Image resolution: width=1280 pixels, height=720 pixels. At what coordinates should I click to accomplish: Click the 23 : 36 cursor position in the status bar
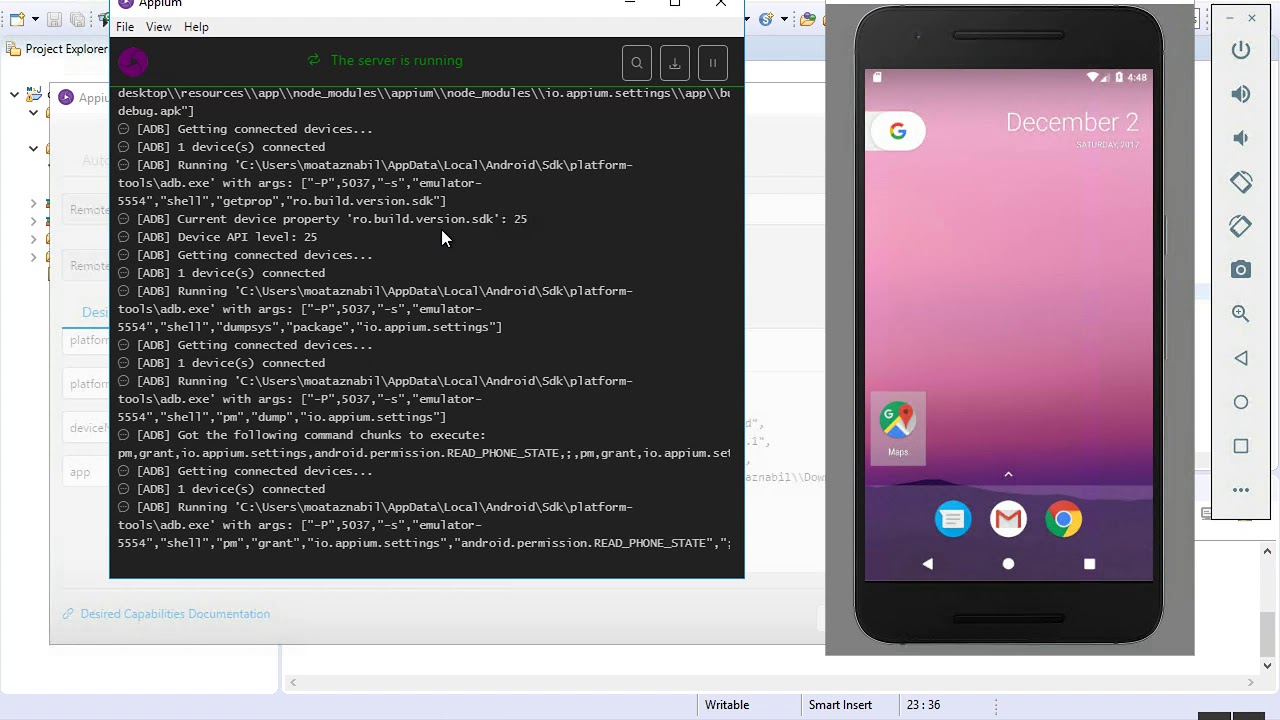click(923, 705)
